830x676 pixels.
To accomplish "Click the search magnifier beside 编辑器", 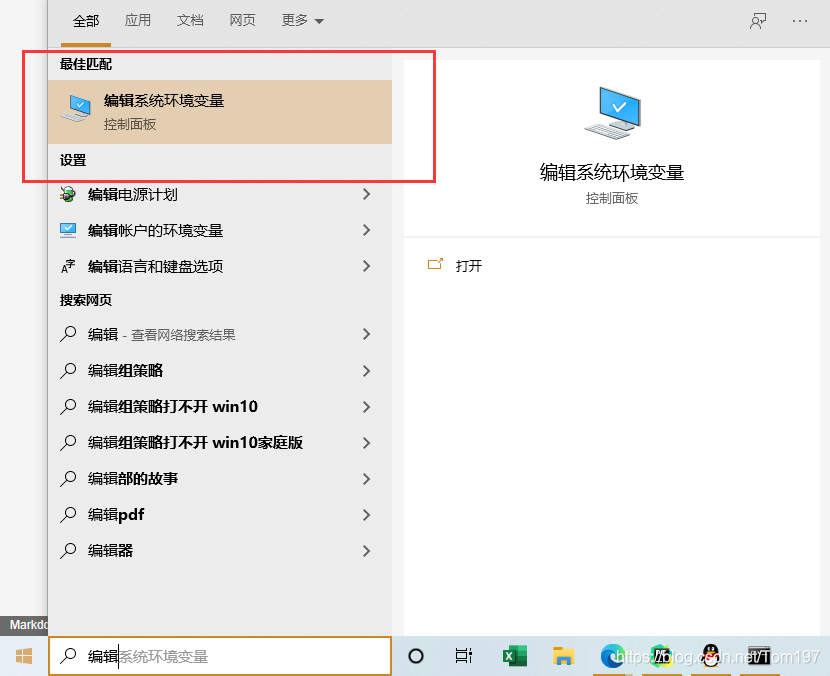I will 68,551.
